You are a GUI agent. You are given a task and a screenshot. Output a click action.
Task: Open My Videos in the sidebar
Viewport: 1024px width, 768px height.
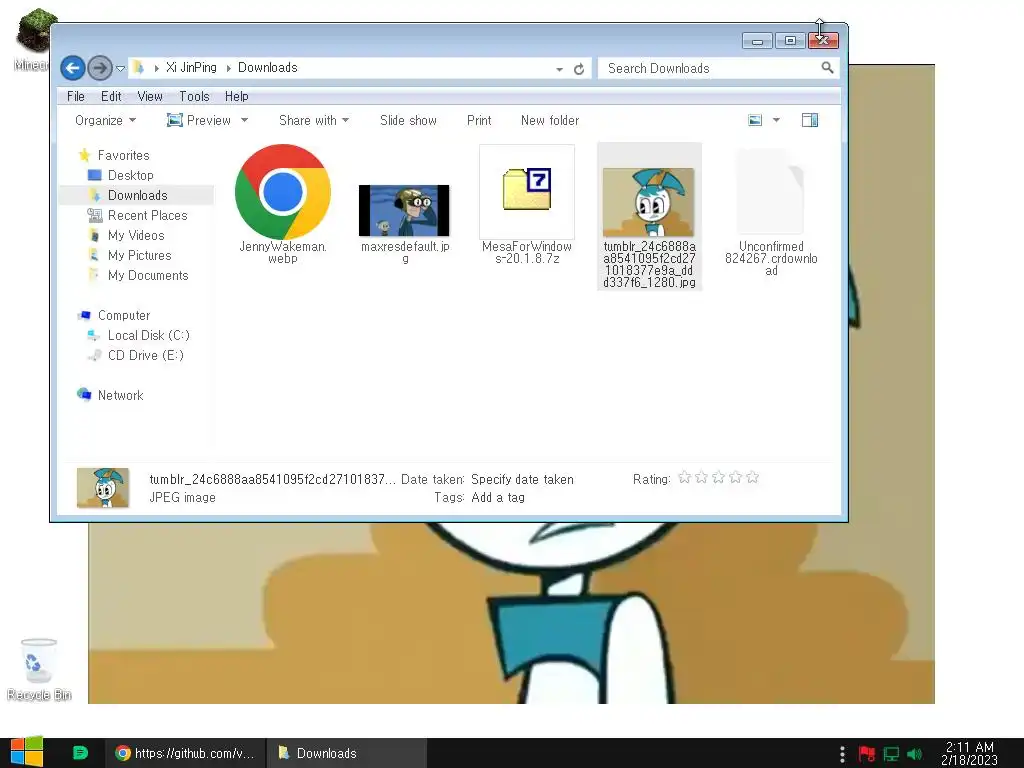pyautogui.click(x=136, y=235)
